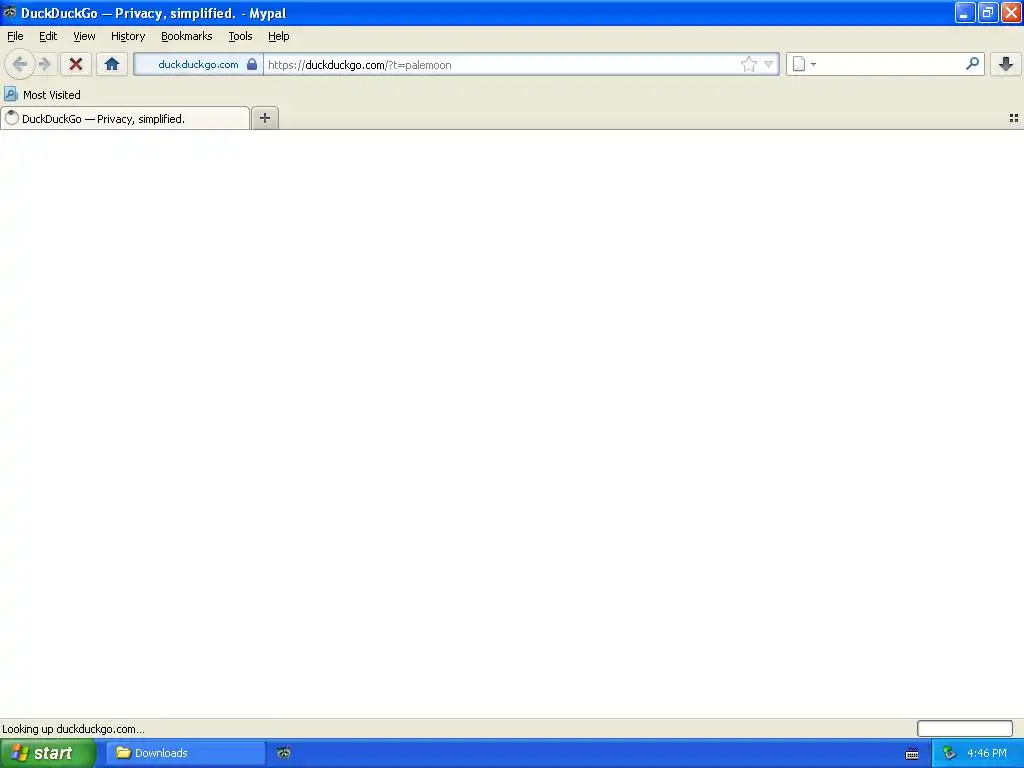The width and height of the screenshot is (1024, 768).
Task: Open the File menu
Action: (x=15, y=37)
